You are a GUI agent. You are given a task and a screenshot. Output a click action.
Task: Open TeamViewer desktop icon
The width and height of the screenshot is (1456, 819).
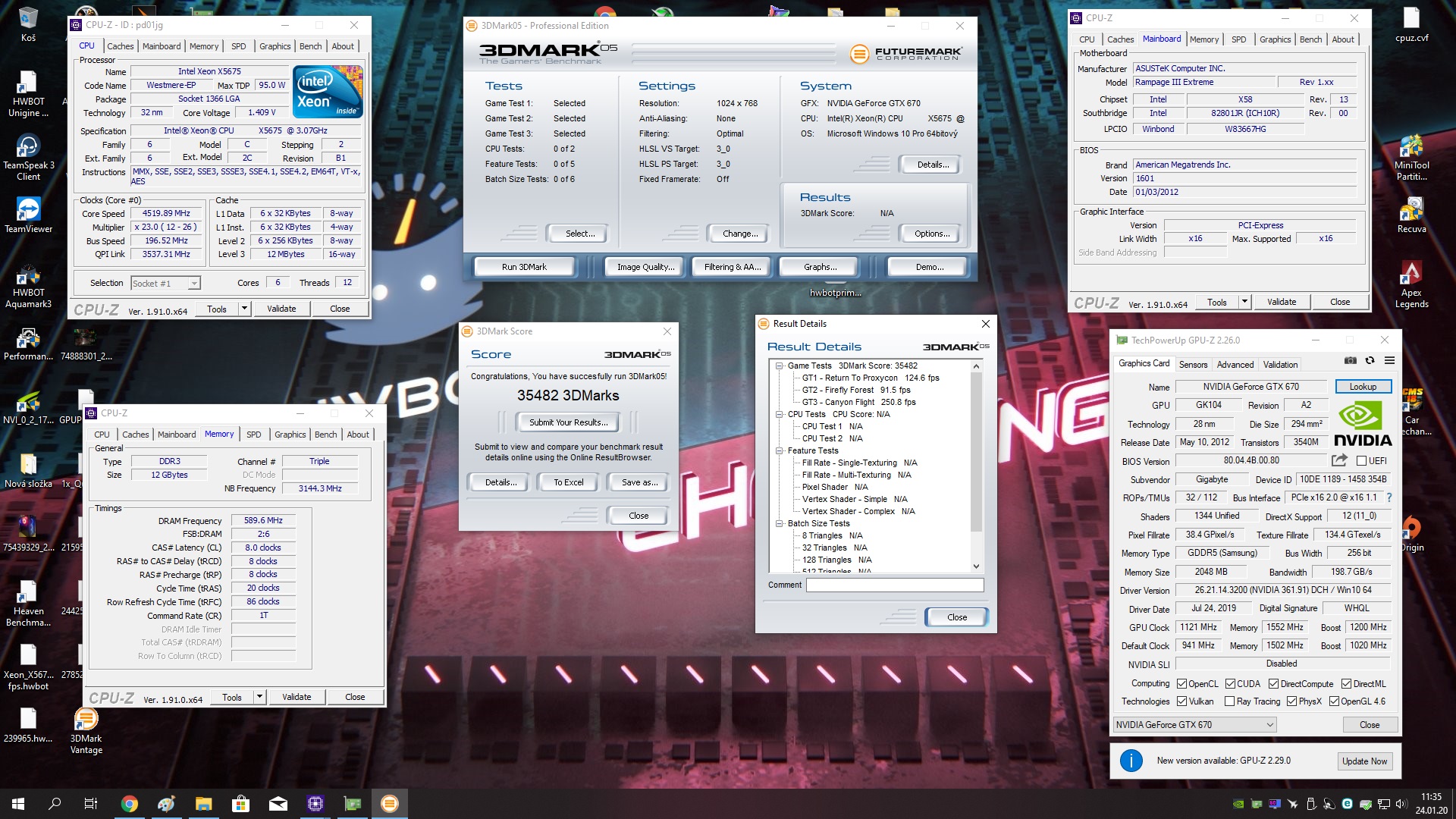click(x=28, y=215)
